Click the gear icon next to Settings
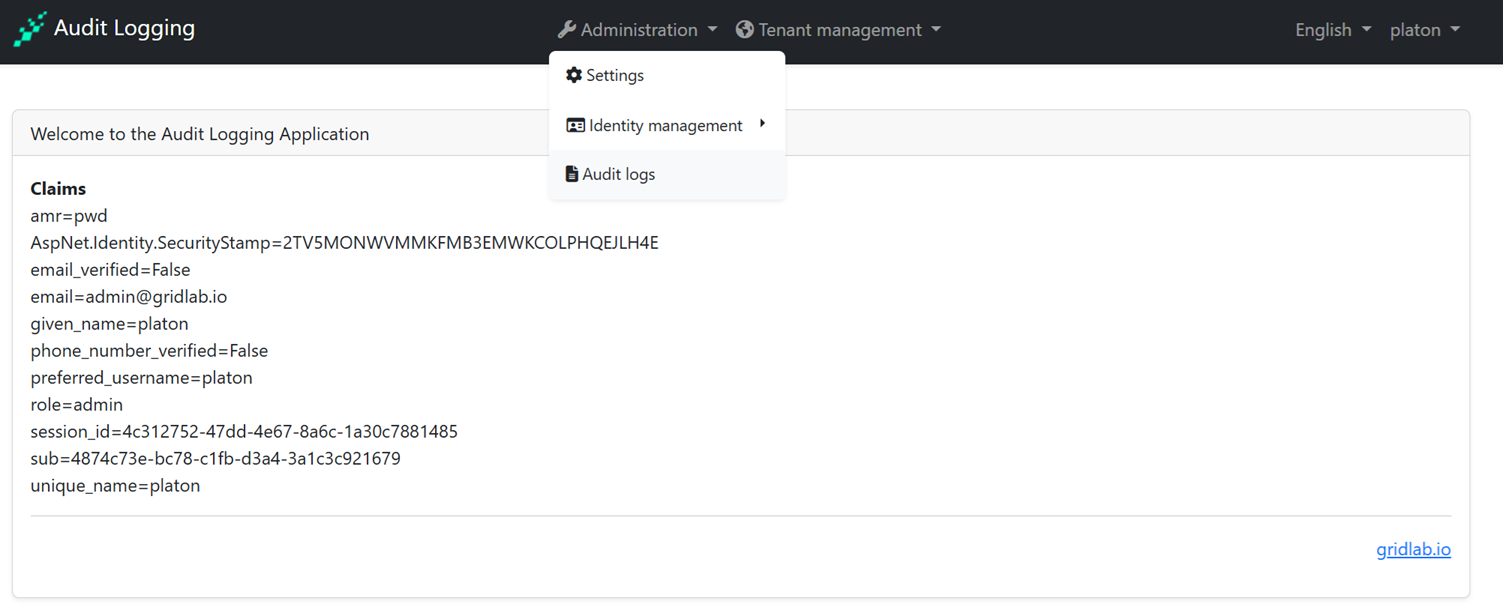The image size is (1503, 616). (x=574, y=75)
